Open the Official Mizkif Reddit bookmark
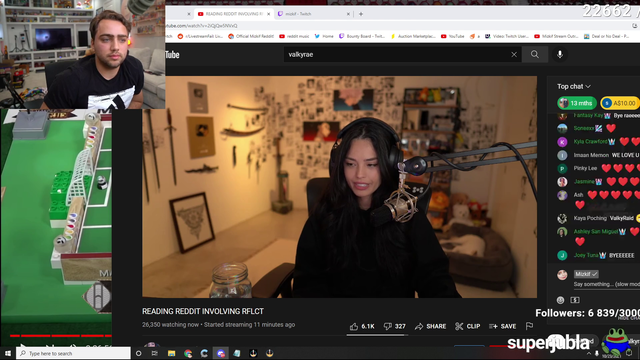The width and height of the screenshot is (640, 360). pos(251,36)
